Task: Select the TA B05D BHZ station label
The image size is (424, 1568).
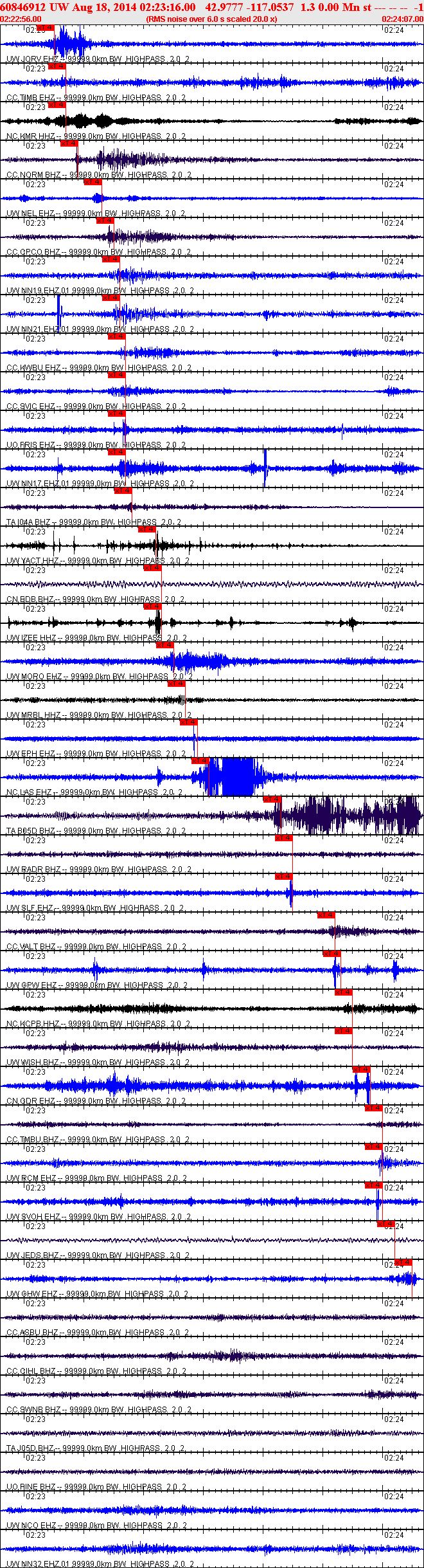Action: click(31, 831)
